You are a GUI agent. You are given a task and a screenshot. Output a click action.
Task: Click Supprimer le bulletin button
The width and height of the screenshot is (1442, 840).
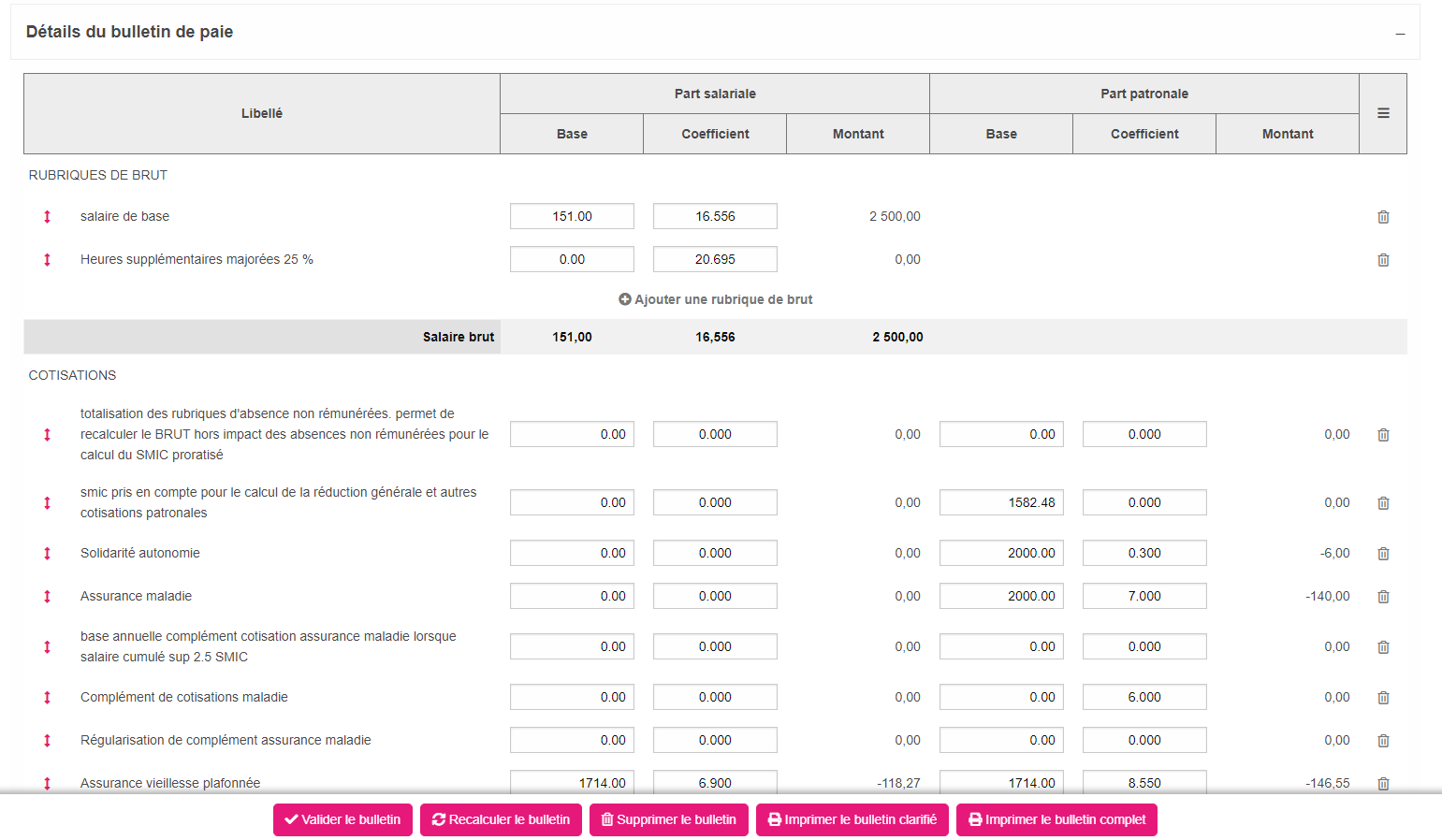[x=668, y=819]
